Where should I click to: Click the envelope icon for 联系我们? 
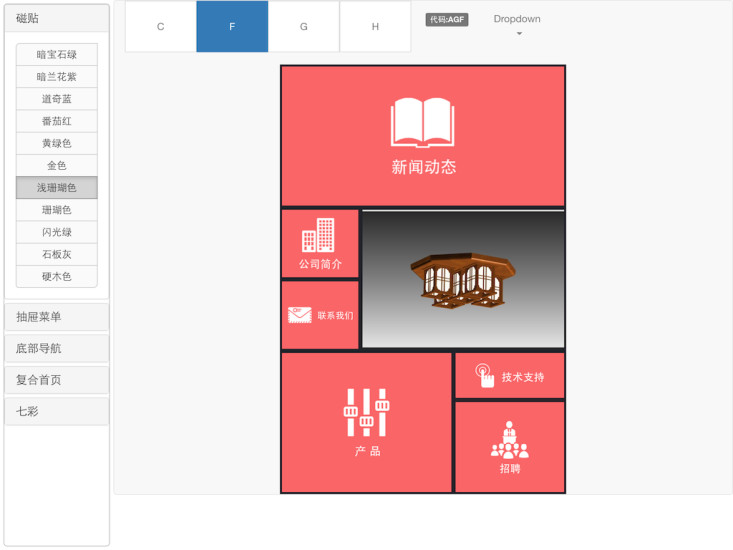pyautogui.click(x=299, y=315)
